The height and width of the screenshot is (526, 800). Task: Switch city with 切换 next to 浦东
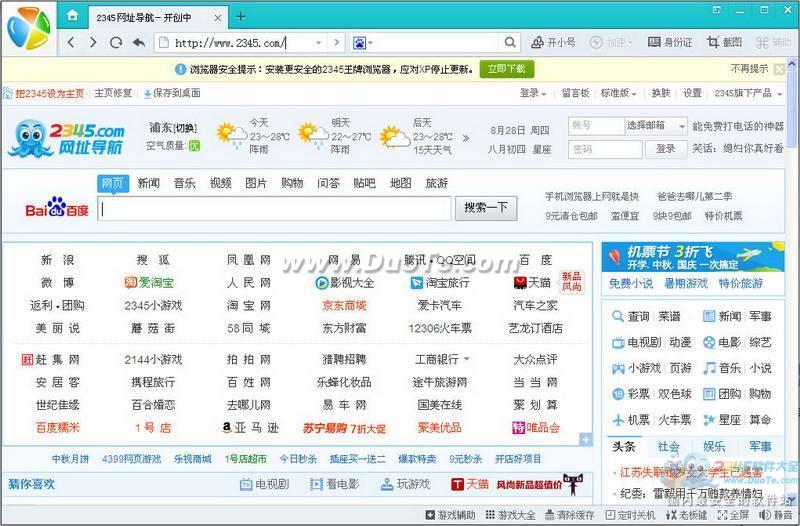(x=186, y=128)
